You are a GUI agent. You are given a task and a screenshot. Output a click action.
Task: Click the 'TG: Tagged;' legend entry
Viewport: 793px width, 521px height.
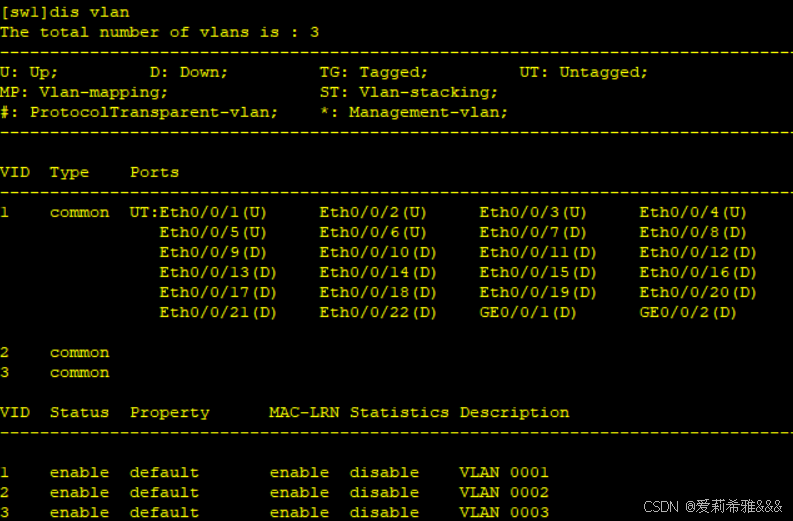374,72
